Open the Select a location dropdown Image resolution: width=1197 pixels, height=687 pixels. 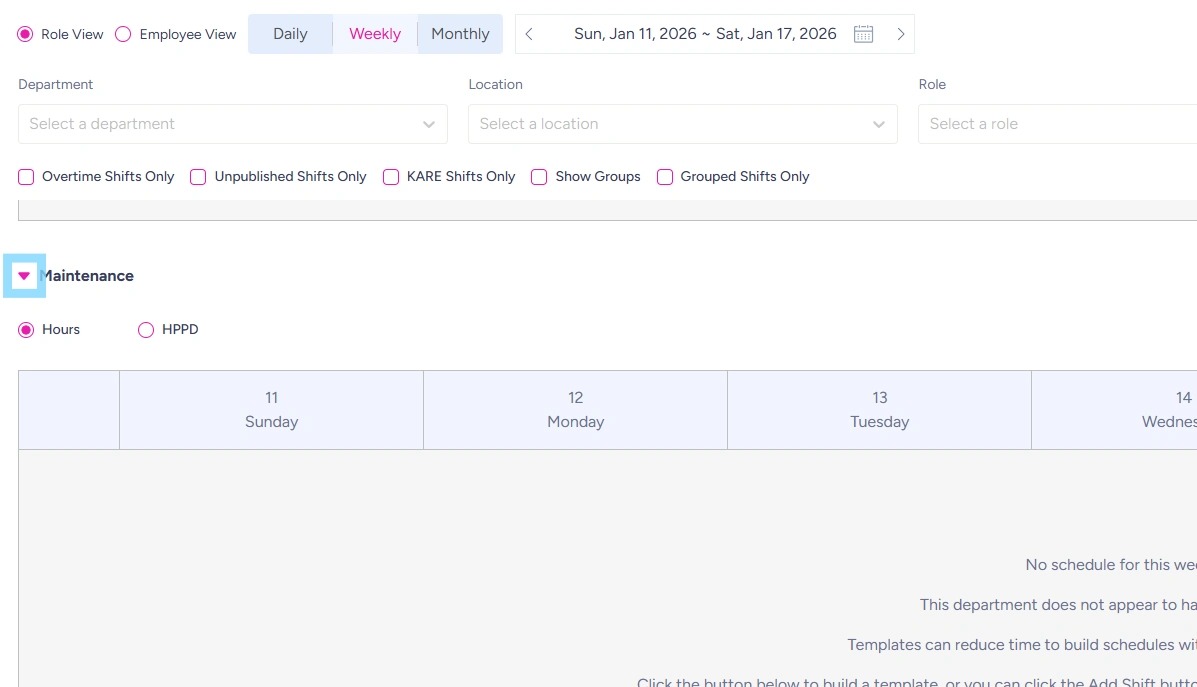[x=682, y=124]
